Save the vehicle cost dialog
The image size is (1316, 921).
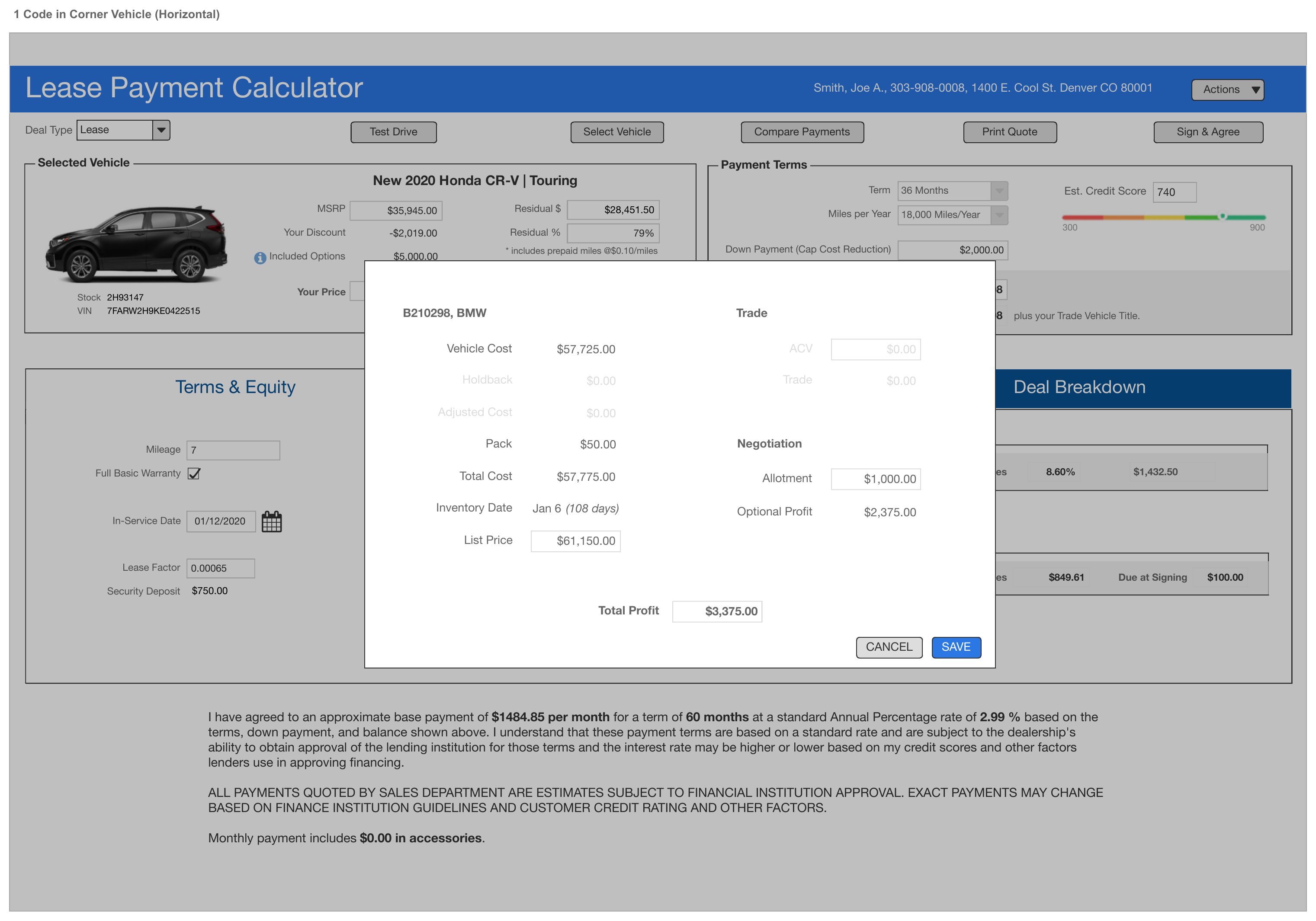(956, 647)
